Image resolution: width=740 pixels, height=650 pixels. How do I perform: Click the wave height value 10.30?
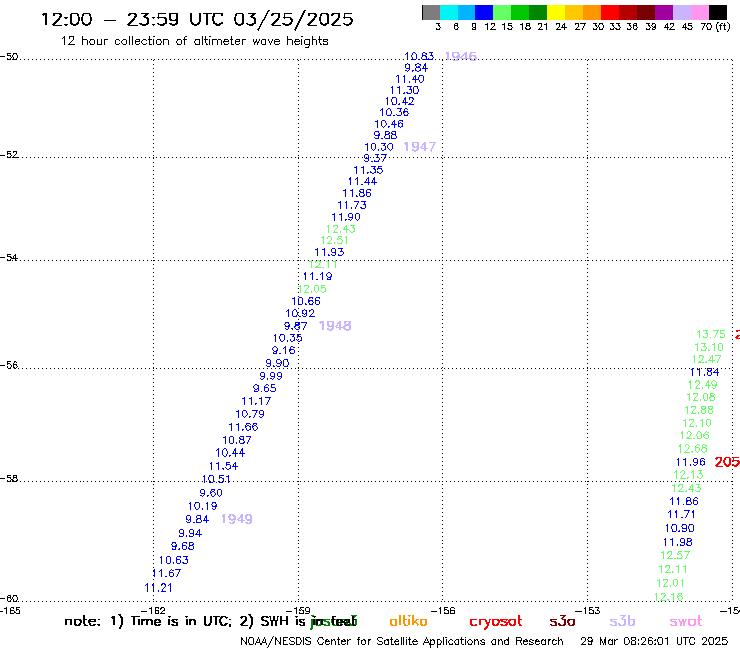point(379,147)
